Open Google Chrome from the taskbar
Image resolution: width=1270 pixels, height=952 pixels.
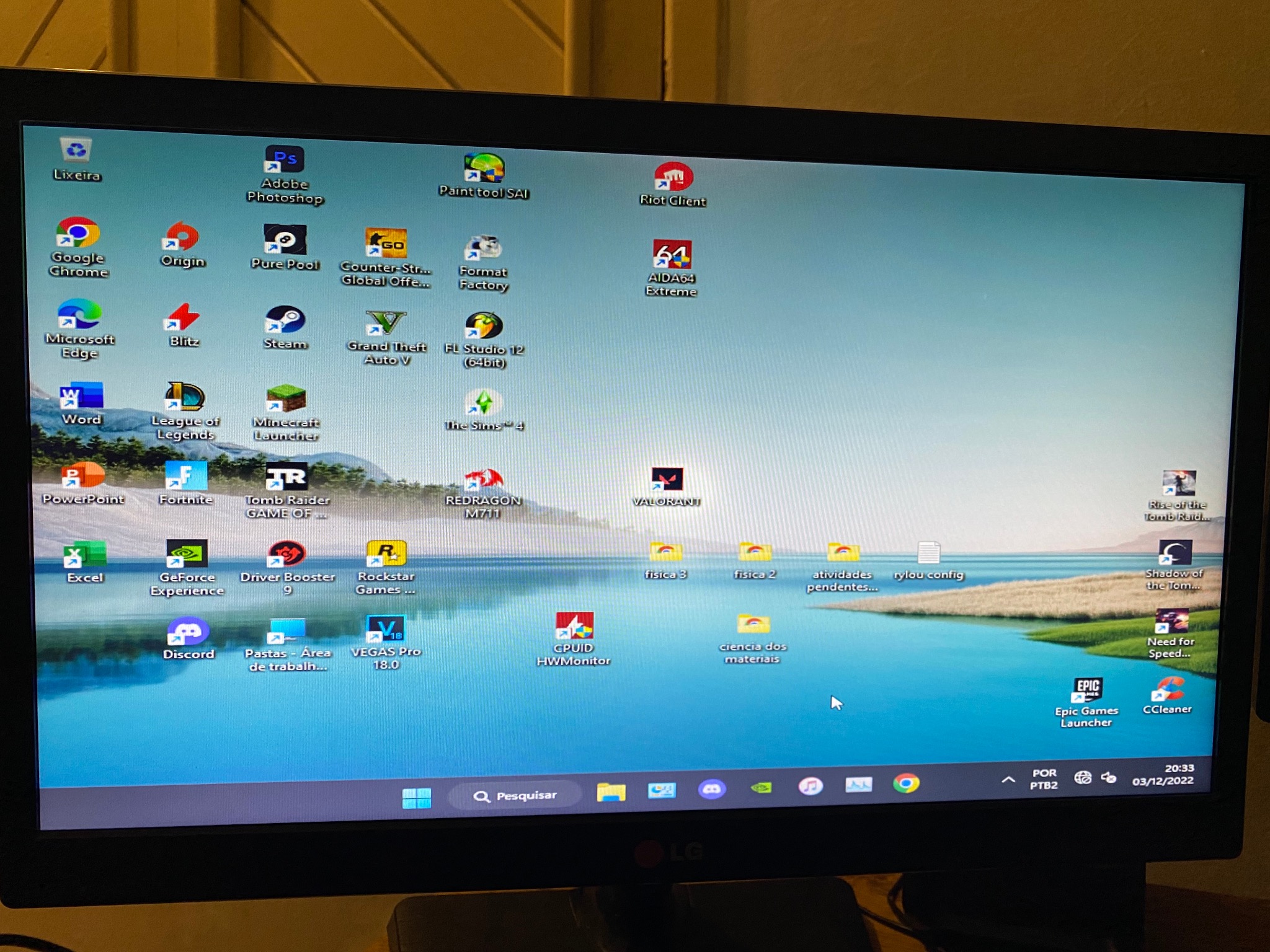906,783
